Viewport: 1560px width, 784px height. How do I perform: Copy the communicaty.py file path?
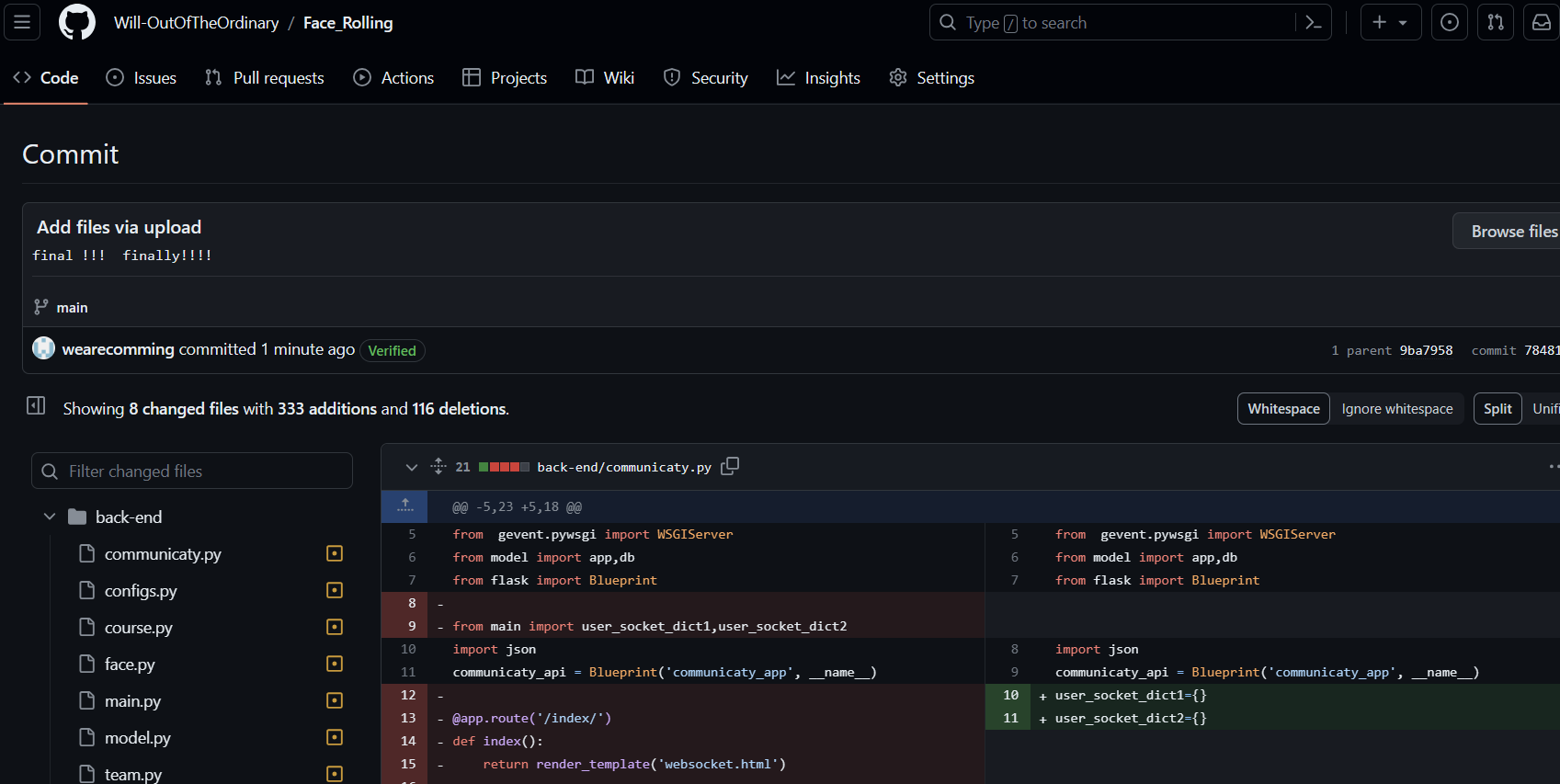[x=730, y=466]
